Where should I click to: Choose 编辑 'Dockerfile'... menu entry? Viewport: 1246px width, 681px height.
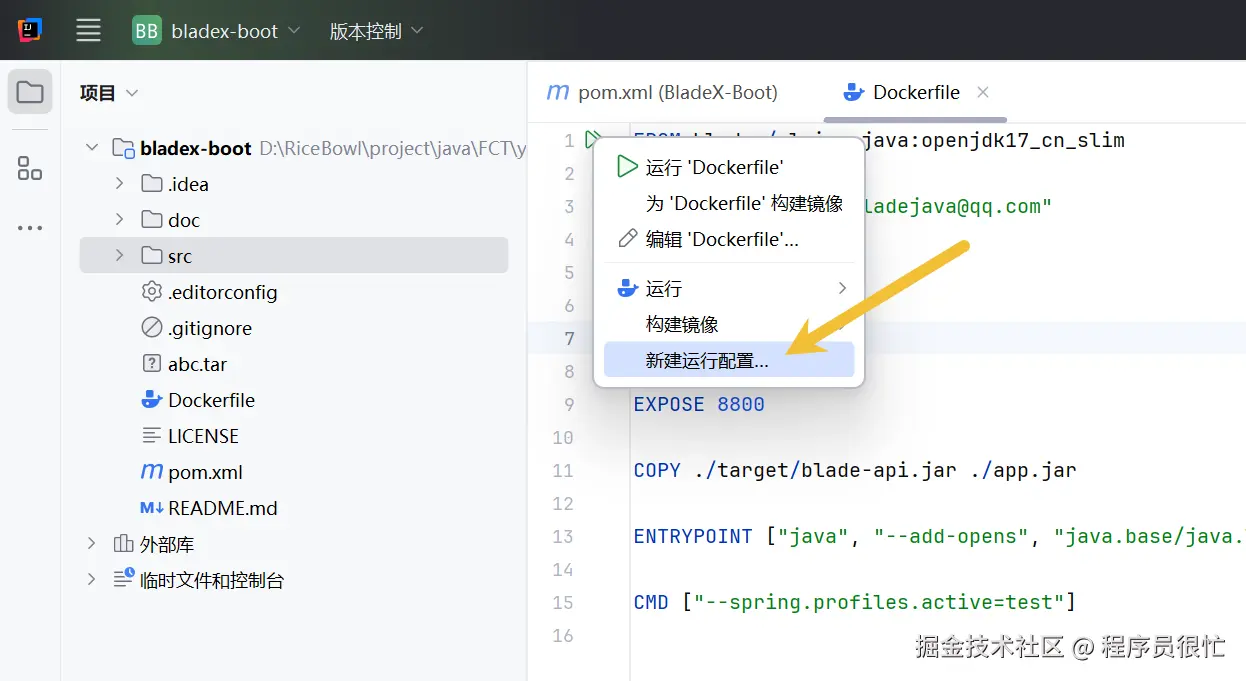[x=729, y=239]
